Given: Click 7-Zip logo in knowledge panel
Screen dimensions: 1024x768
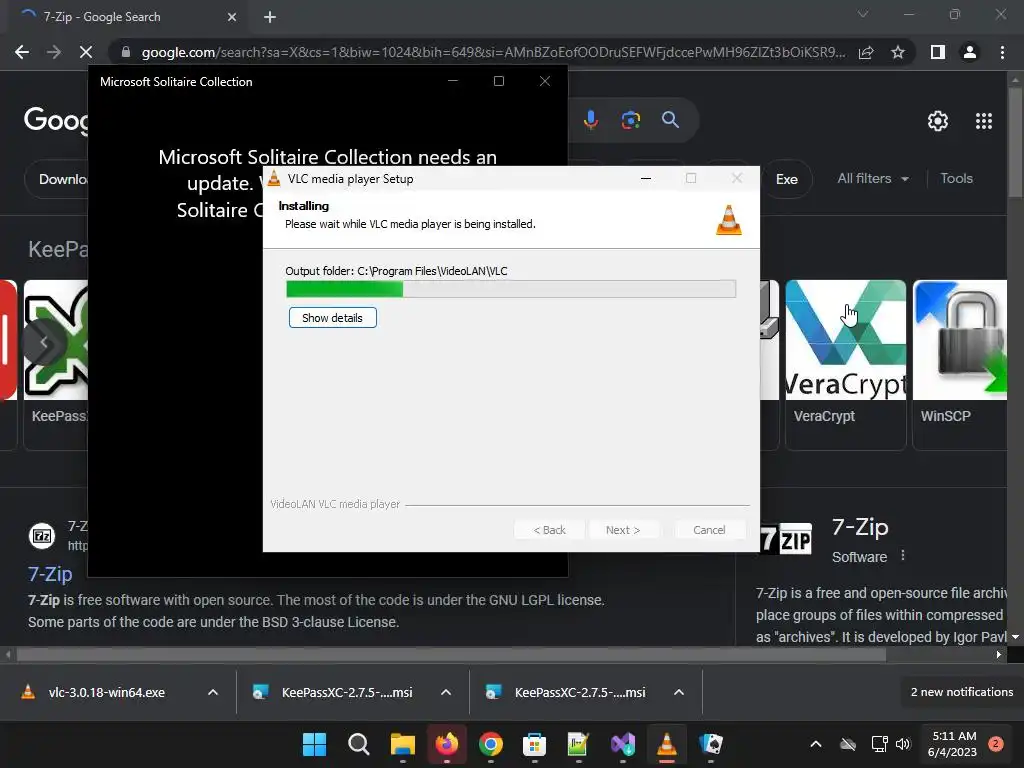Looking at the screenshot, I should (786, 539).
